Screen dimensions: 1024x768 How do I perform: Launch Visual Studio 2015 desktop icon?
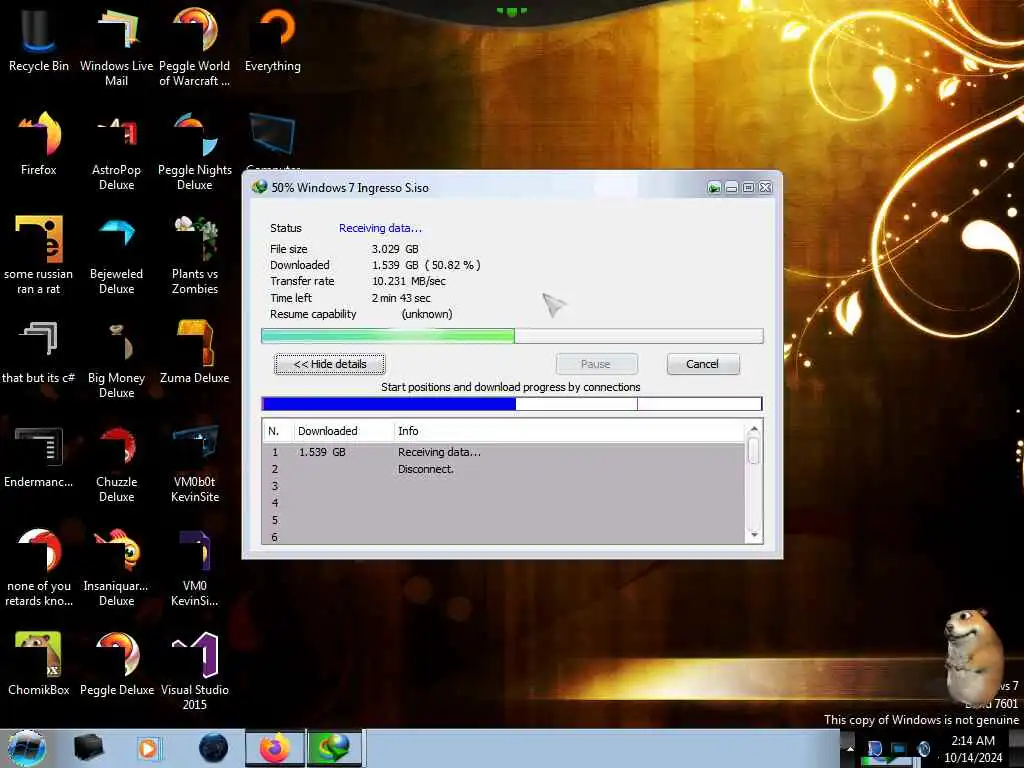point(195,671)
